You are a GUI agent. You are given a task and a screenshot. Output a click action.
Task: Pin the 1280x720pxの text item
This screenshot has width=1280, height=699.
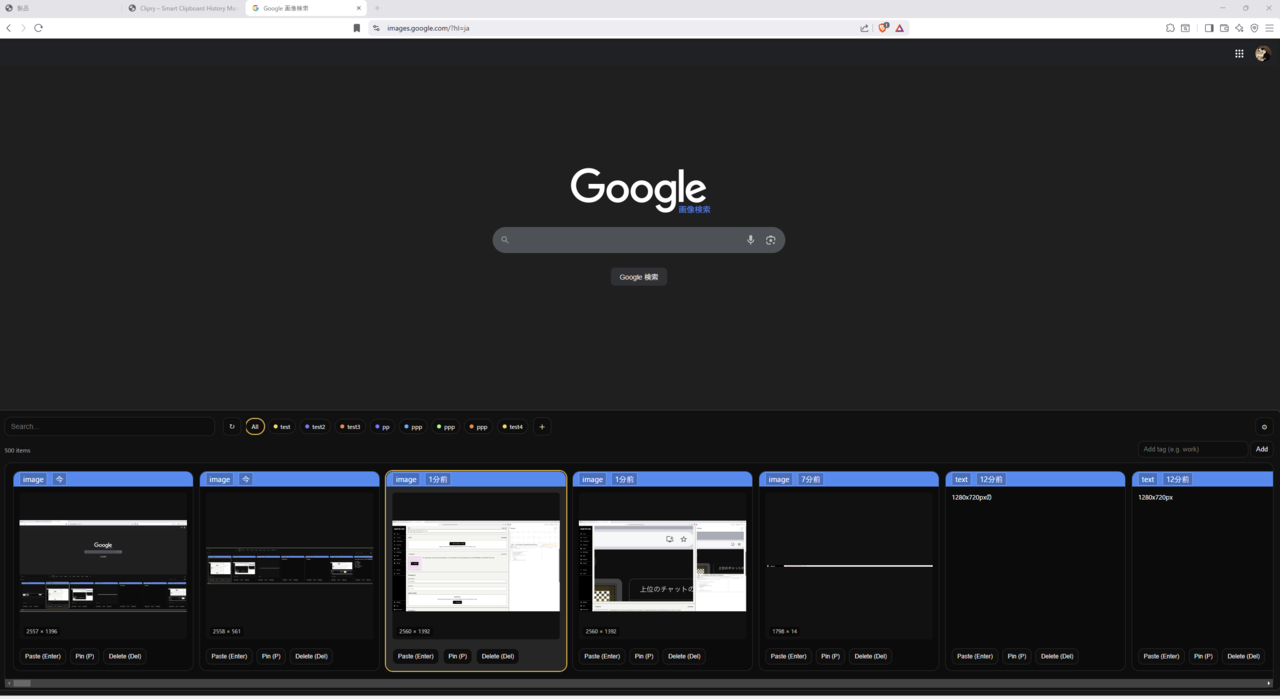point(1017,656)
